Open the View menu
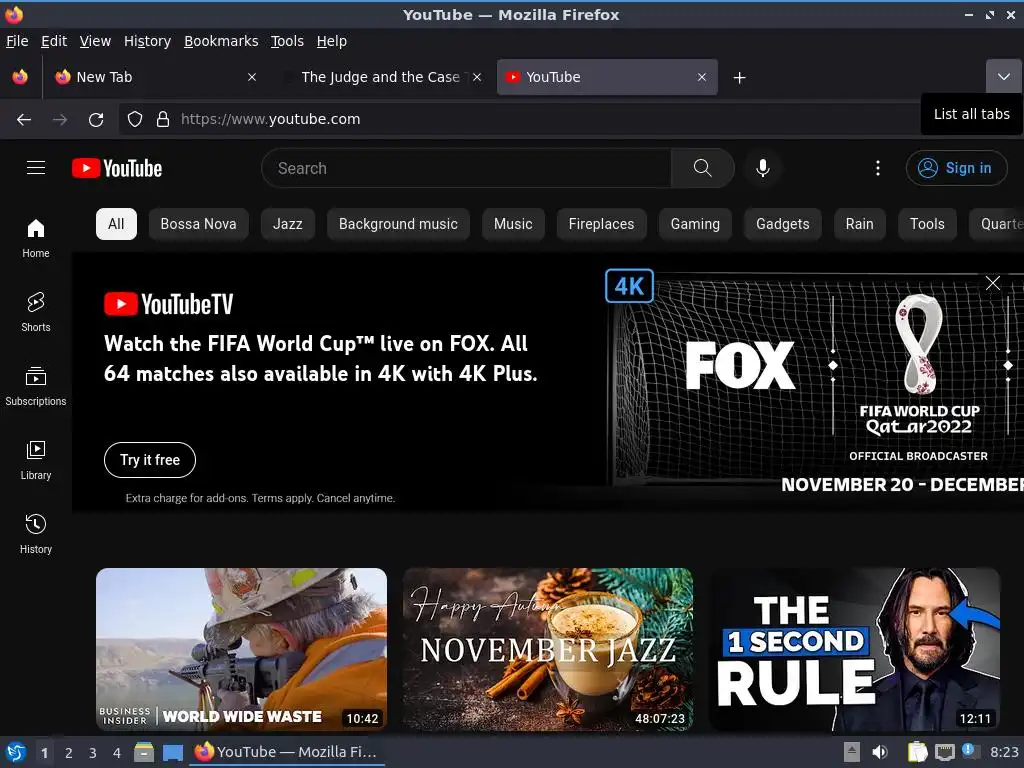1024x768 pixels. click(x=95, y=41)
